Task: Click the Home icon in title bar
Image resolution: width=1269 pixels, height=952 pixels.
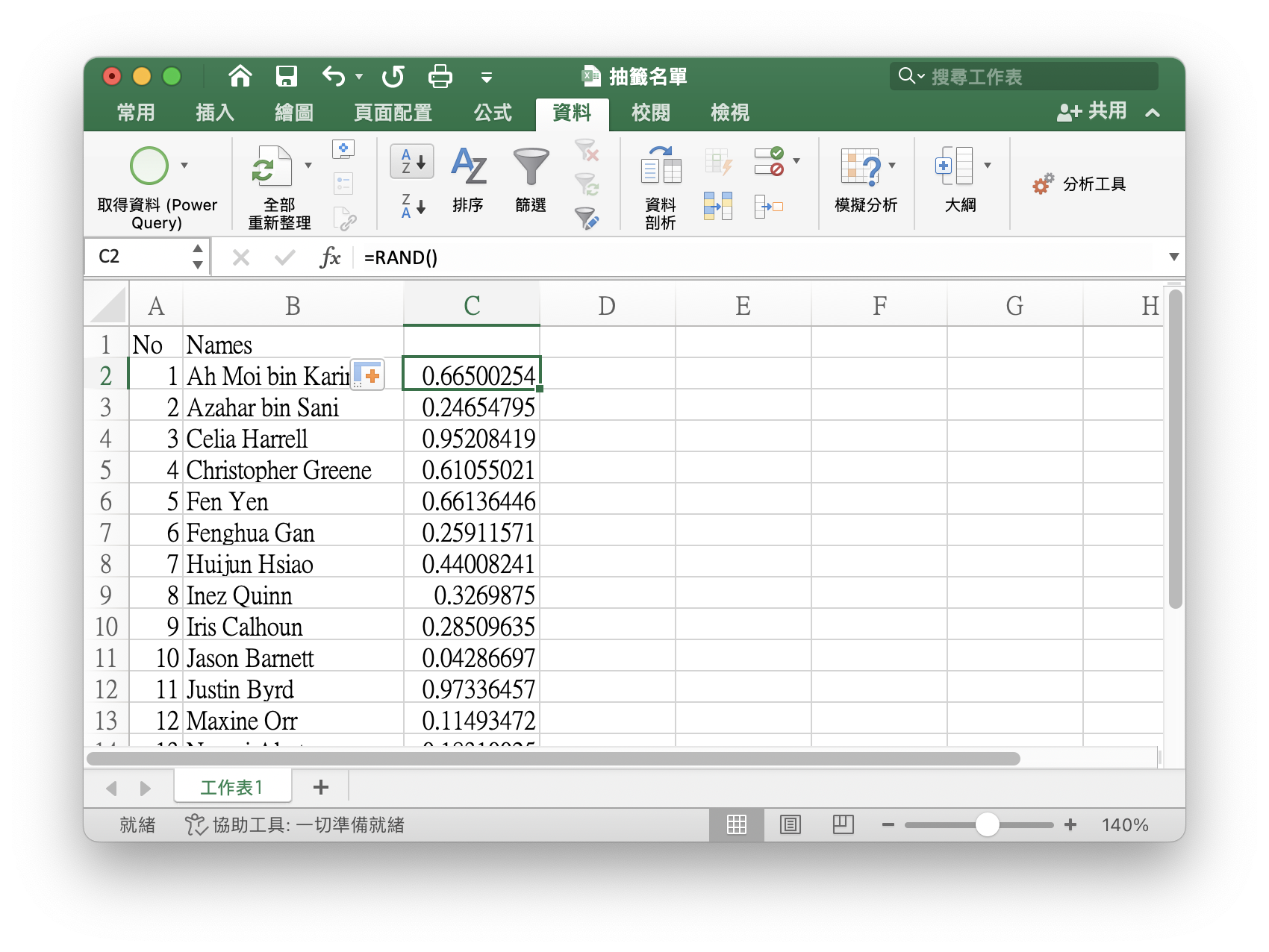Action: (x=240, y=76)
